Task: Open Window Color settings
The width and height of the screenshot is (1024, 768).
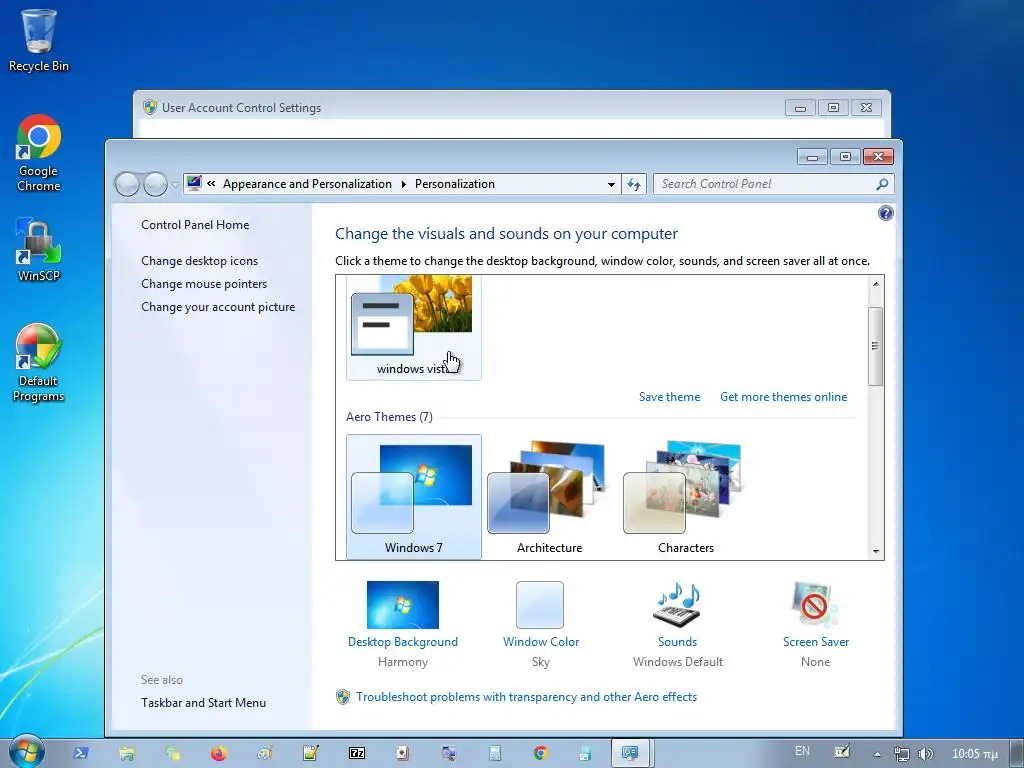Action: (541, 624)
